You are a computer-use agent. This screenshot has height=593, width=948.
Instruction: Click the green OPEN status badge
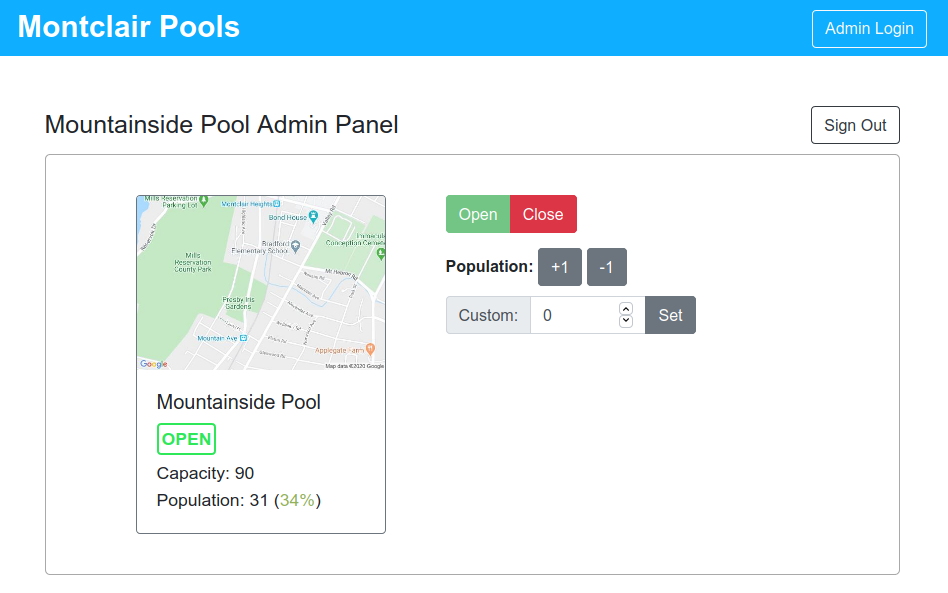186,439
